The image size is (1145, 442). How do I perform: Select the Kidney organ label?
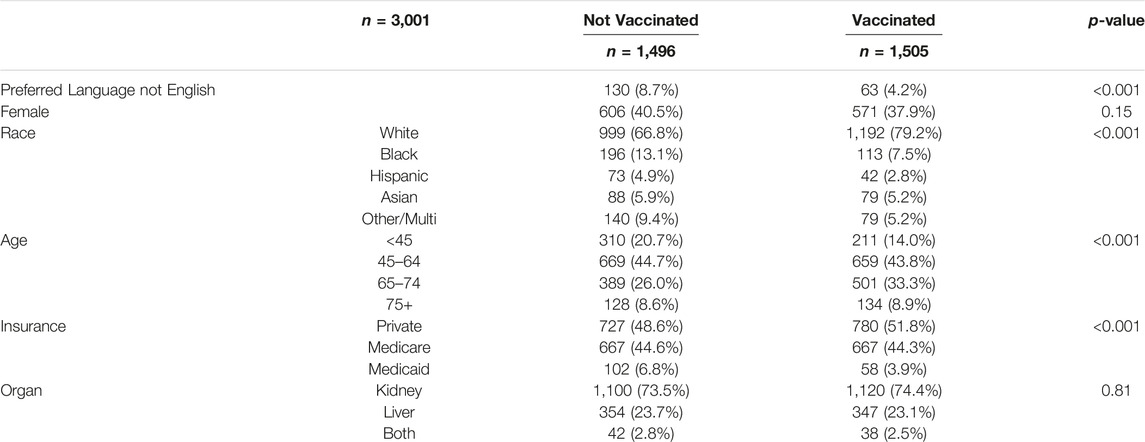click(x=399, y=389)
